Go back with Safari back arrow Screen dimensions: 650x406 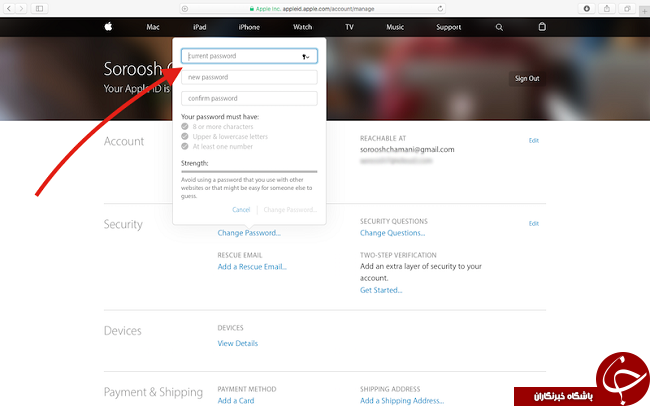coord(9,8)
